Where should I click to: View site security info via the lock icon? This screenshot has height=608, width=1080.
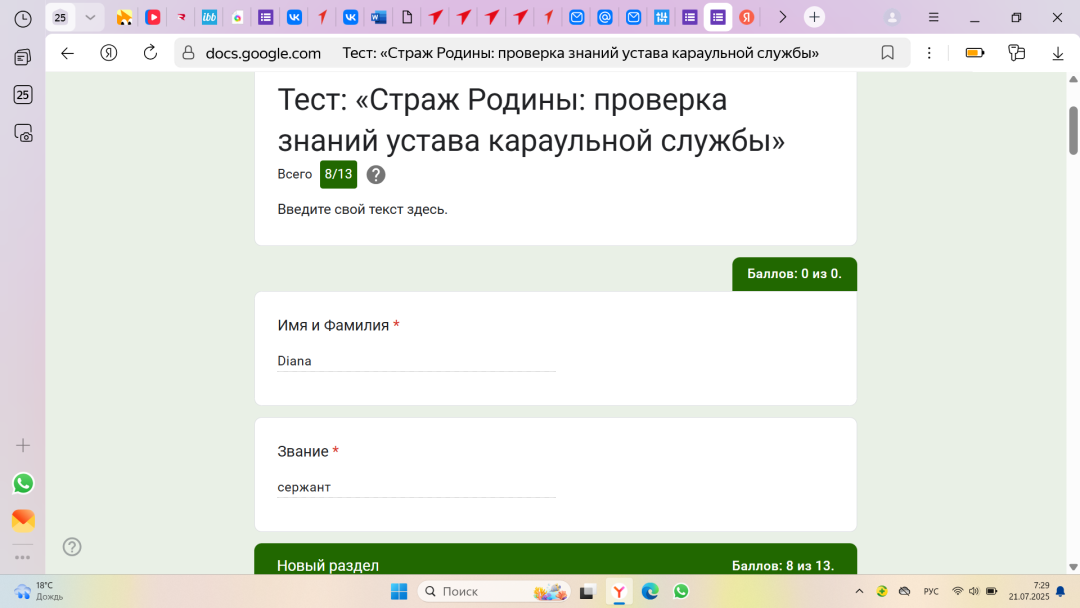[188, 53]
